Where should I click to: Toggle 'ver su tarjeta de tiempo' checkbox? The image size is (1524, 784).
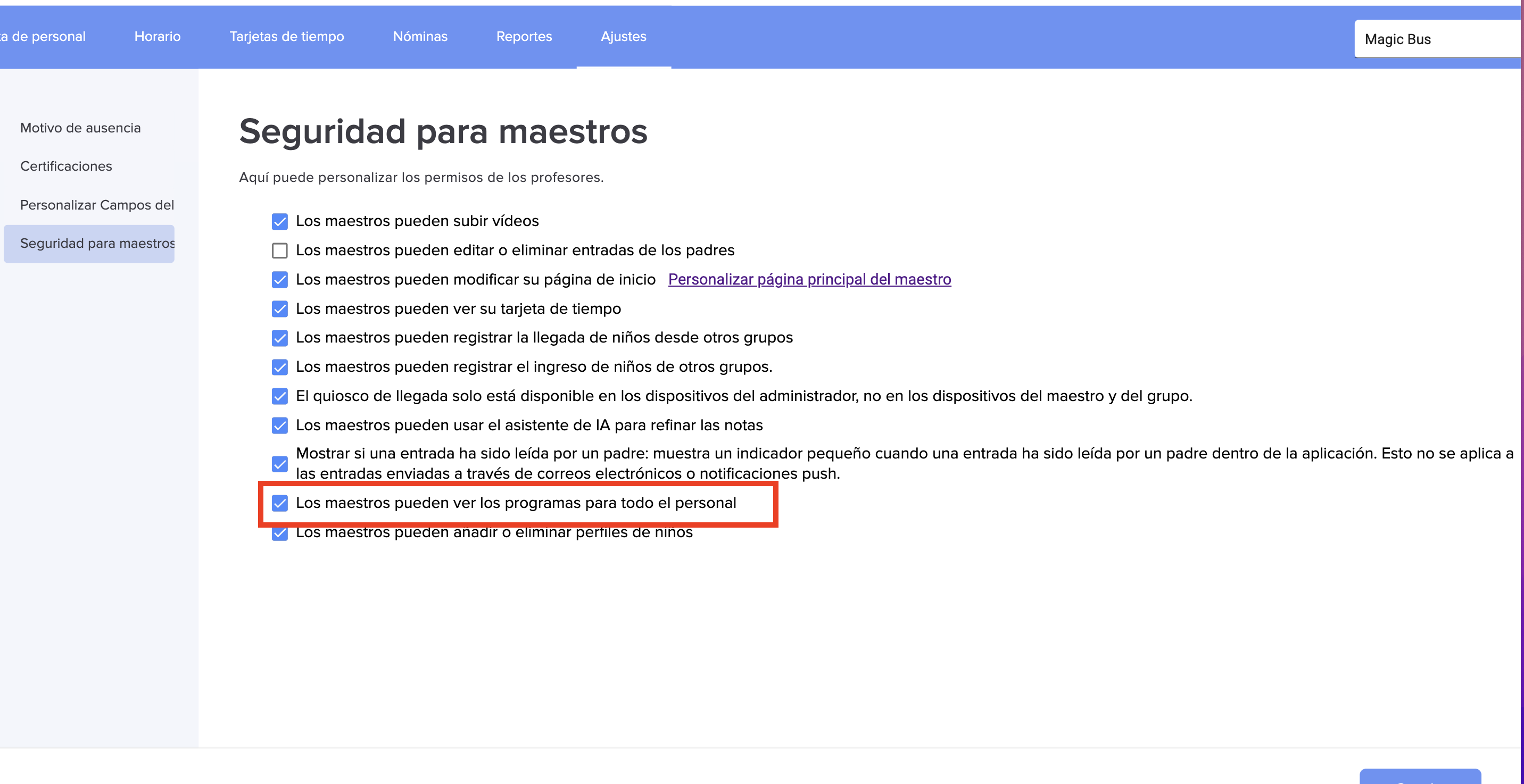click(280, 309)
